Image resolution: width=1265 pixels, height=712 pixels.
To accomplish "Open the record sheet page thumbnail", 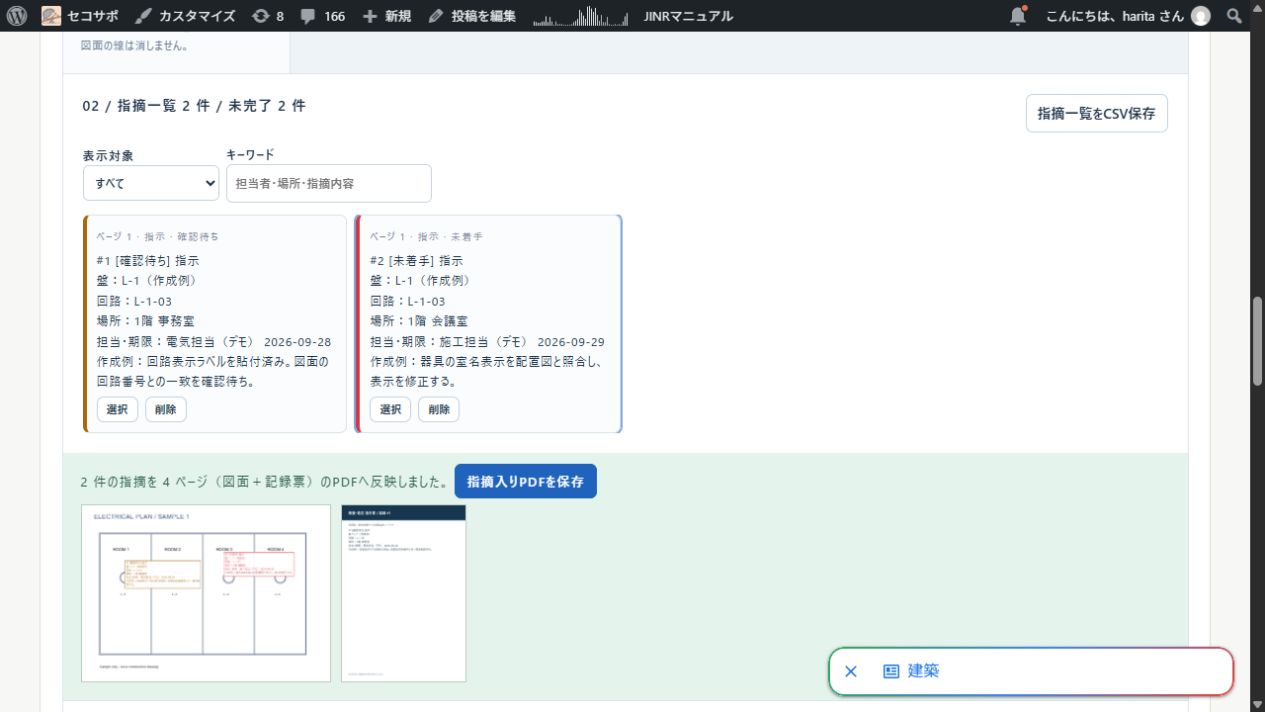I will tap(404, 593).
